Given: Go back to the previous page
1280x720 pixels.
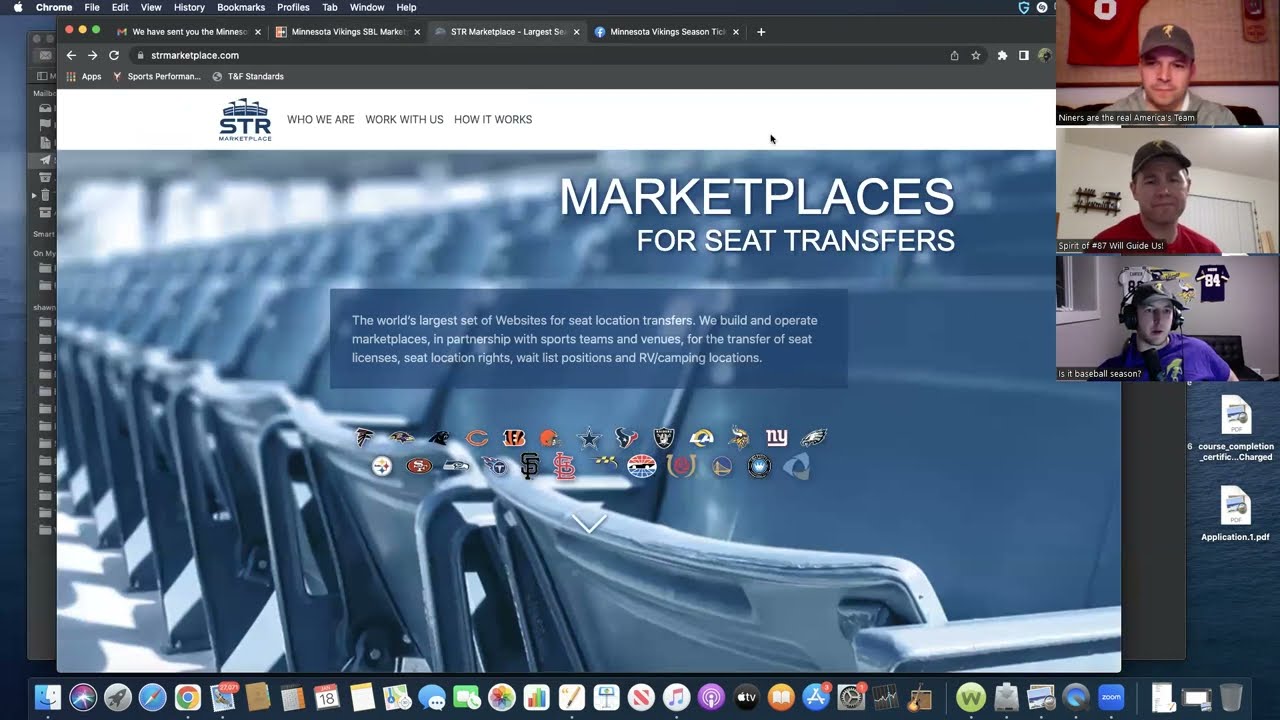Looking at the screenshot, I should tap(71, 56).
